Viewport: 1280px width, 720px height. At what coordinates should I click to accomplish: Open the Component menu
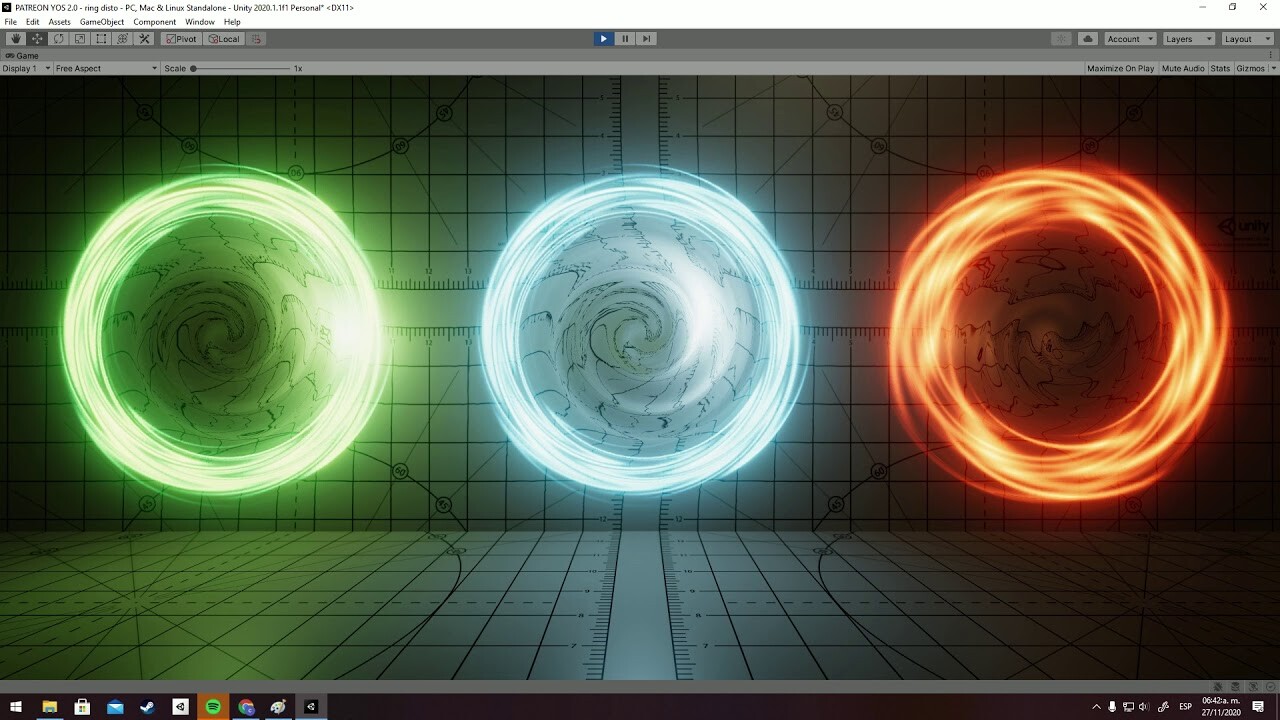(155, 21)
